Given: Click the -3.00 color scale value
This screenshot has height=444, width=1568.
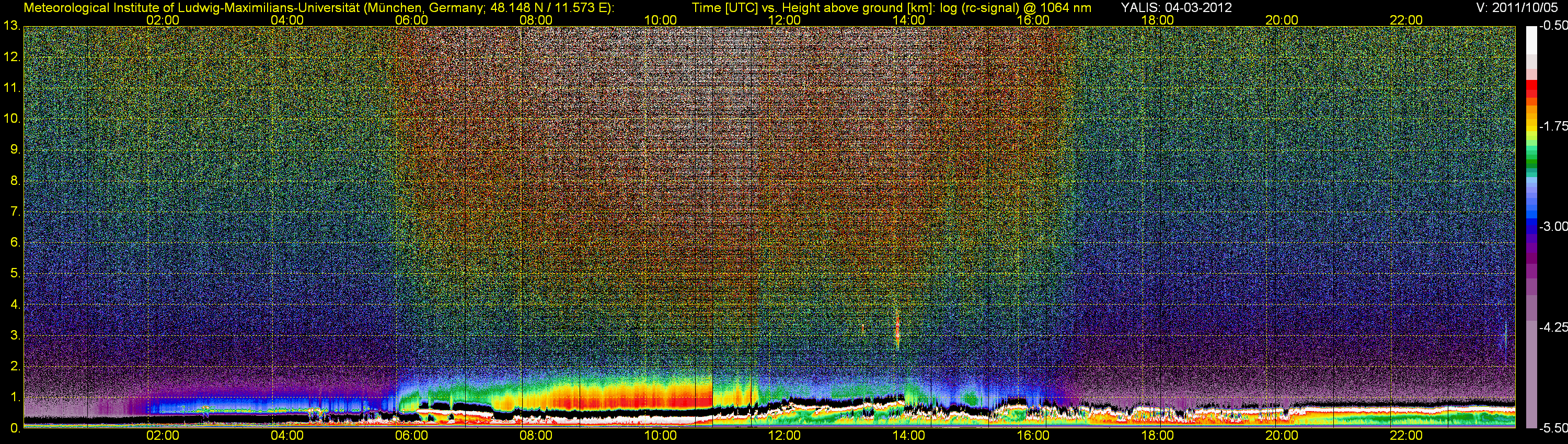Looking at the screenshot, I should pyautogui.click(x=1553, y=227).
